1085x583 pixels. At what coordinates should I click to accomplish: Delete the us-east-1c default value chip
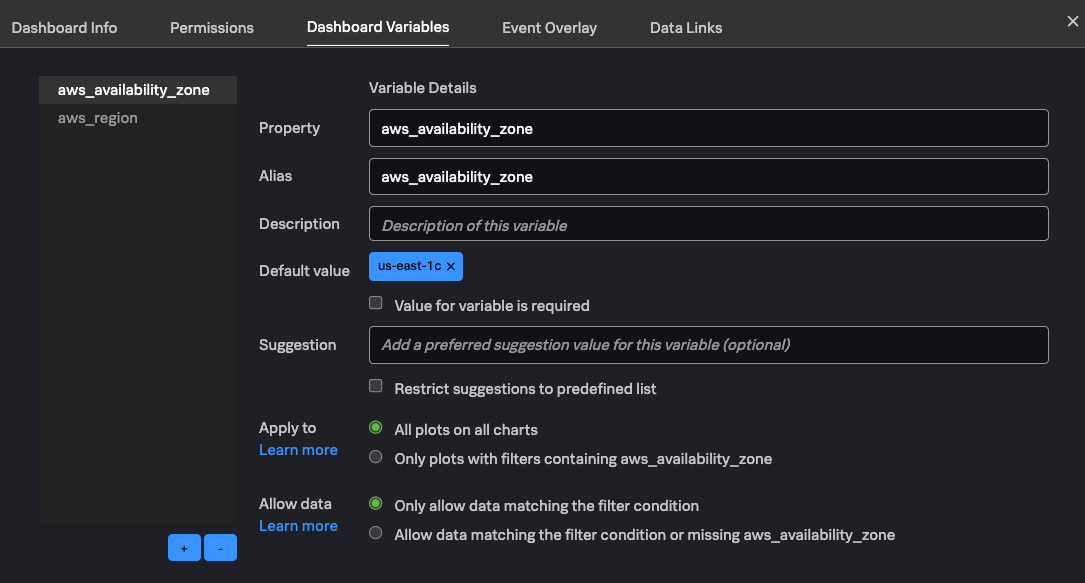451,267
